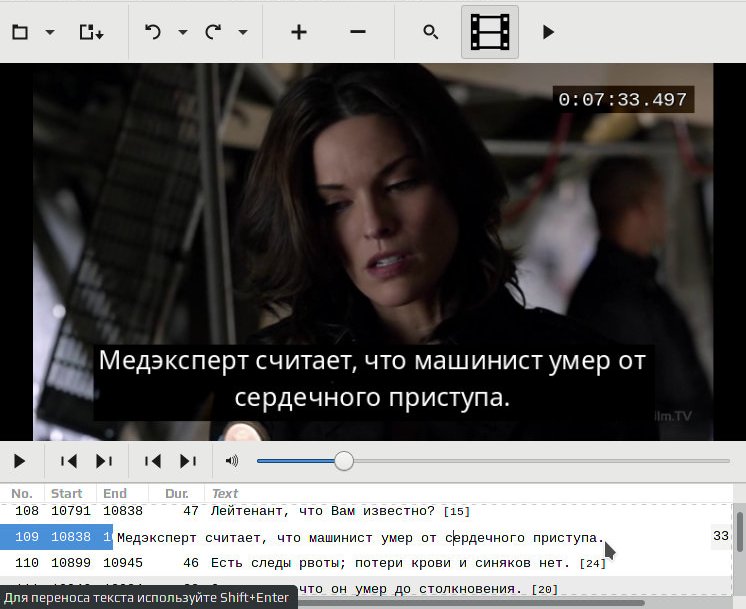This screenshot has width=746, height=609.
Task: Click the toolbar preview play arrow
Action: (x=549, y=32)
